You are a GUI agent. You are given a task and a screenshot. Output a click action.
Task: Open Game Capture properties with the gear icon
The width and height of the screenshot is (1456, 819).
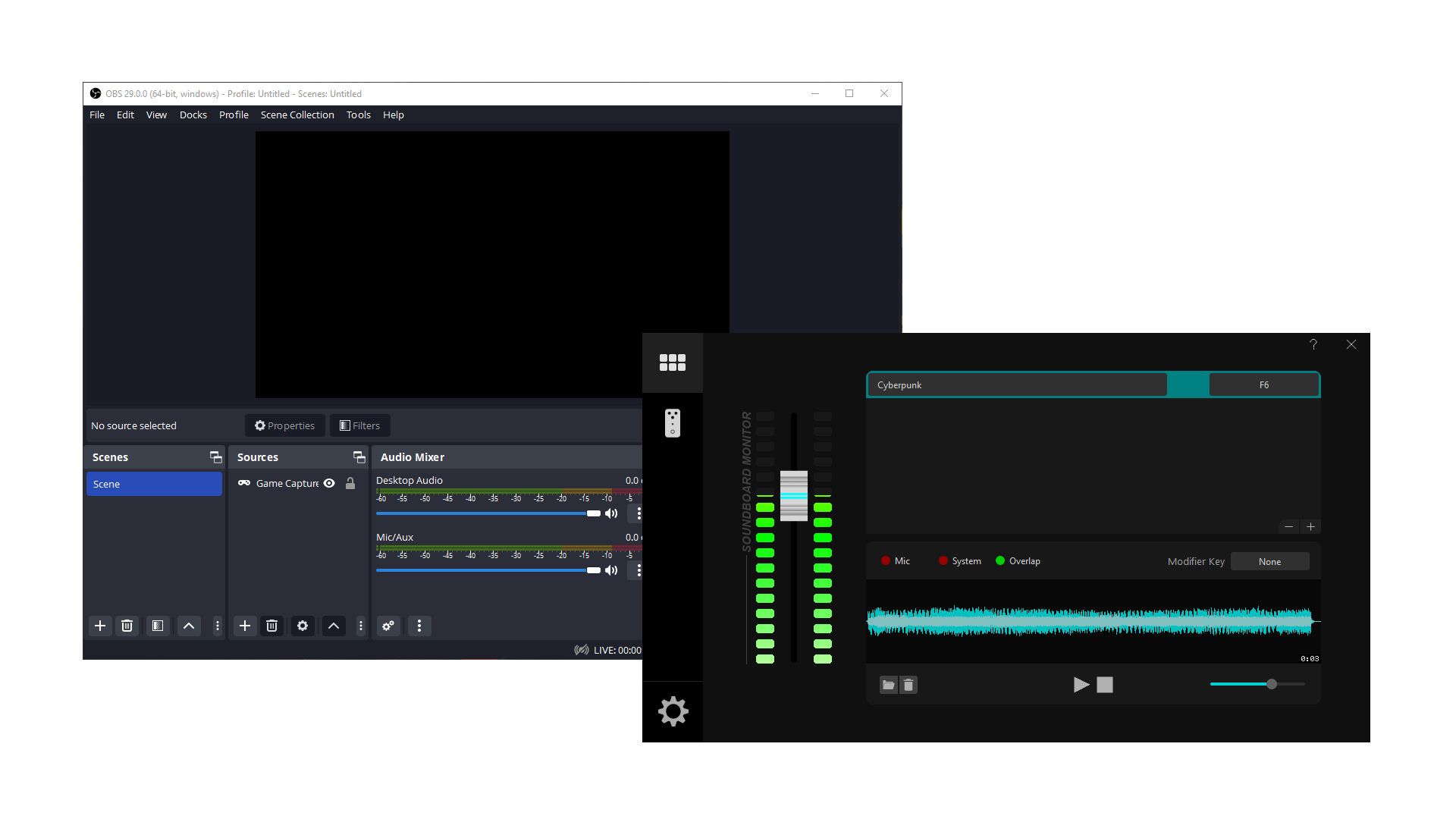[302, 626]
